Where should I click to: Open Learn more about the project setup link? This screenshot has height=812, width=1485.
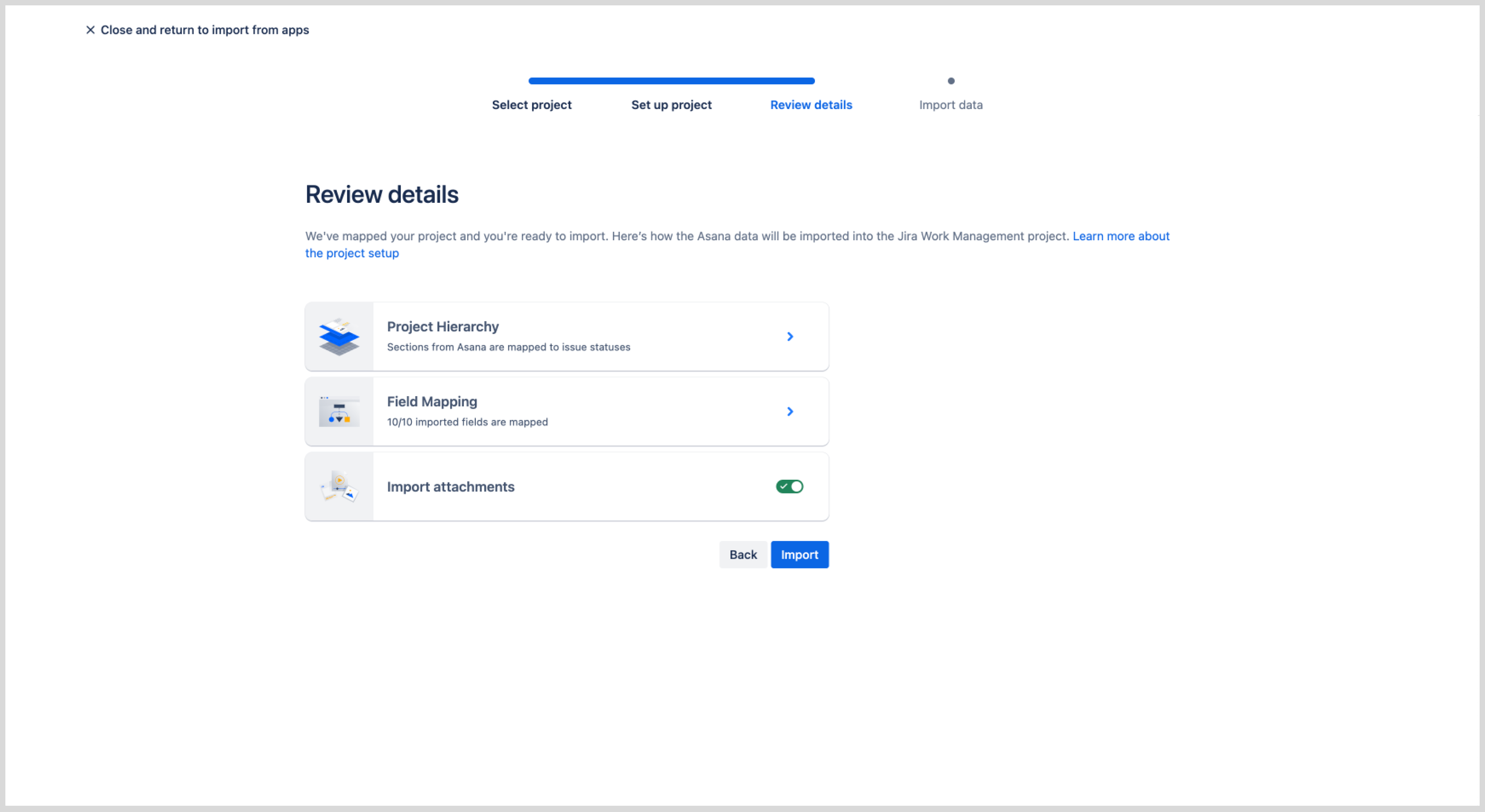point(1120,236)
